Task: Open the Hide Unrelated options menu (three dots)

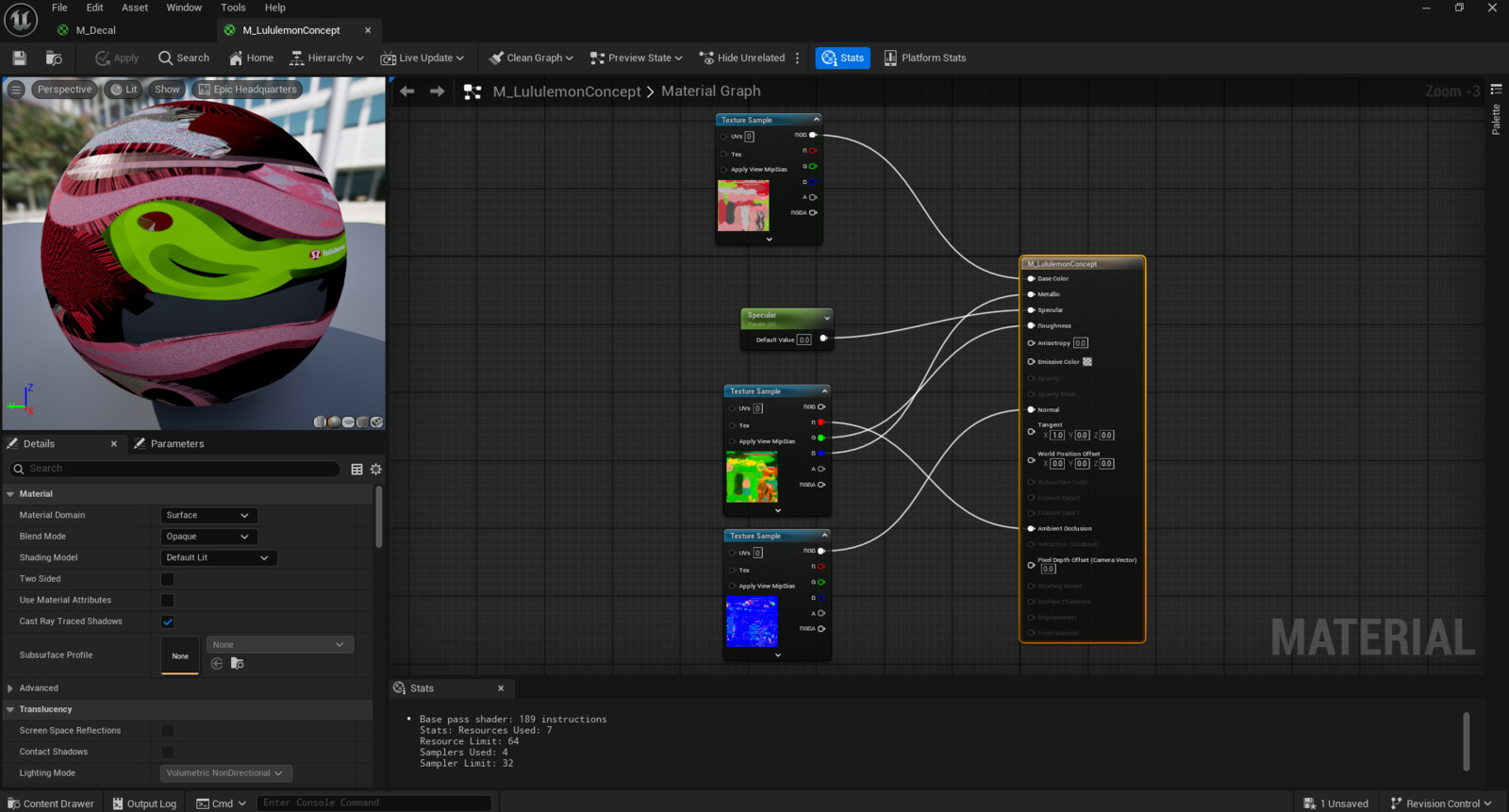Action: point(798,58)
